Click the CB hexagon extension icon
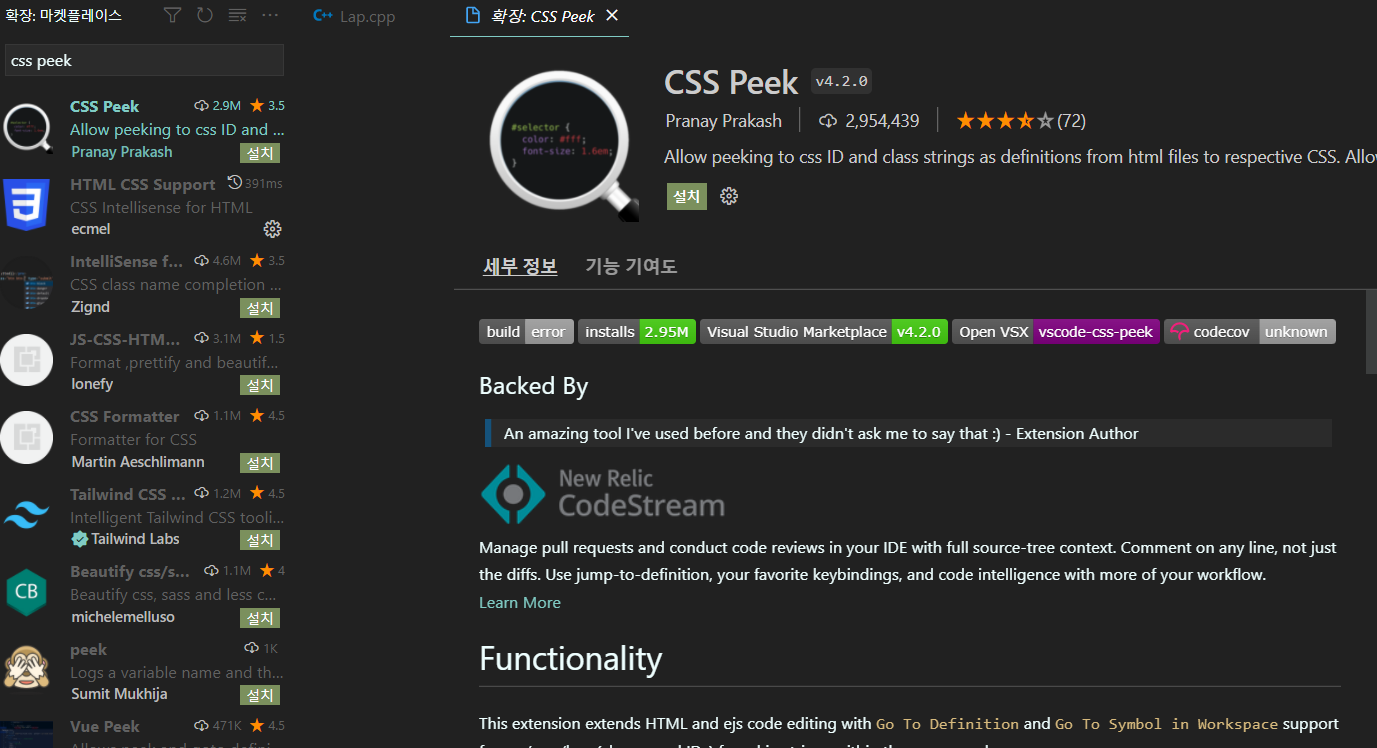This screenshot has height=748, width=1377. (27, 592)
